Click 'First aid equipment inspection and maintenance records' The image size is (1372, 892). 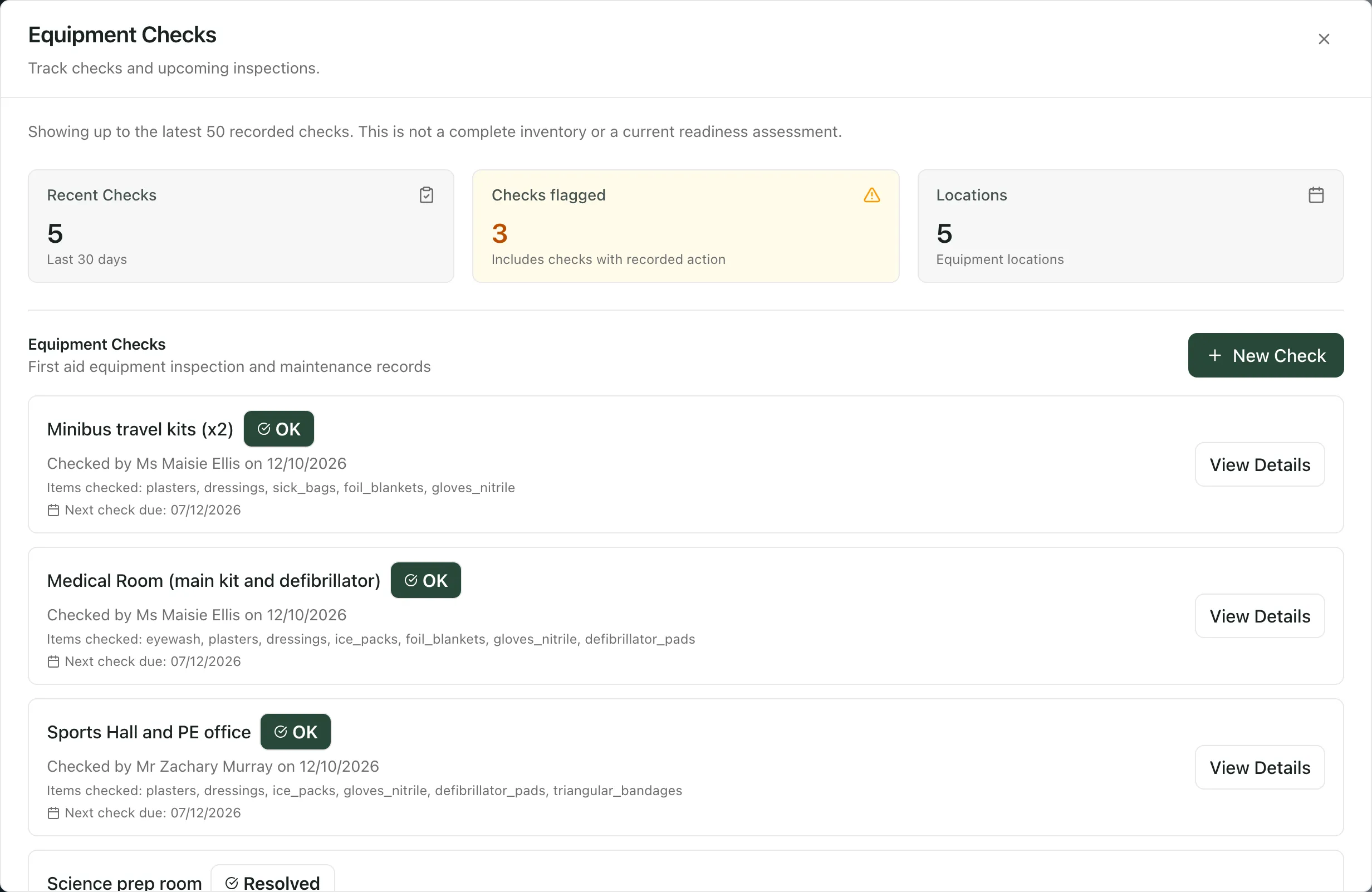tap(229, 367)
